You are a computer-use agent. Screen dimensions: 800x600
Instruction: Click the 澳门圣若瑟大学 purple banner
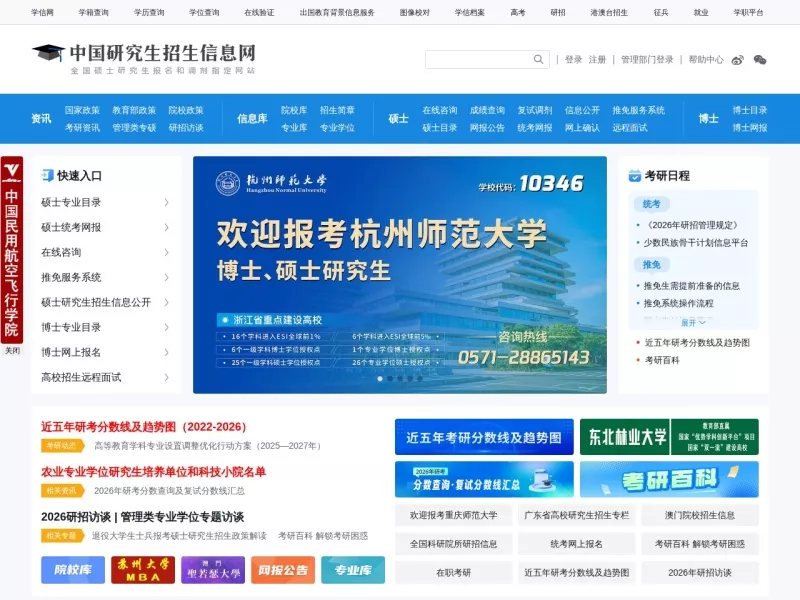click(213, 570)
